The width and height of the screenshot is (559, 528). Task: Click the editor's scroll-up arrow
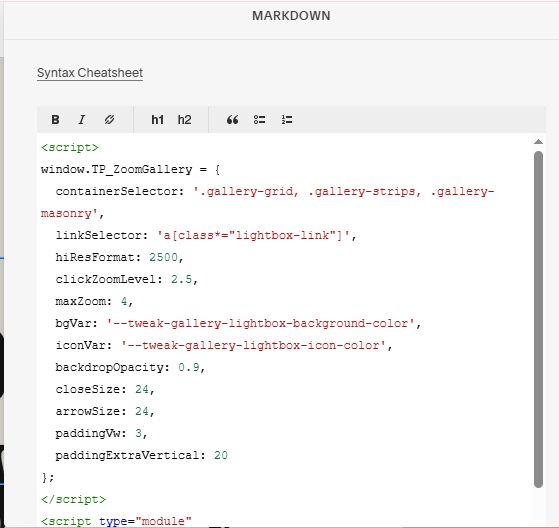click(538, 142)
